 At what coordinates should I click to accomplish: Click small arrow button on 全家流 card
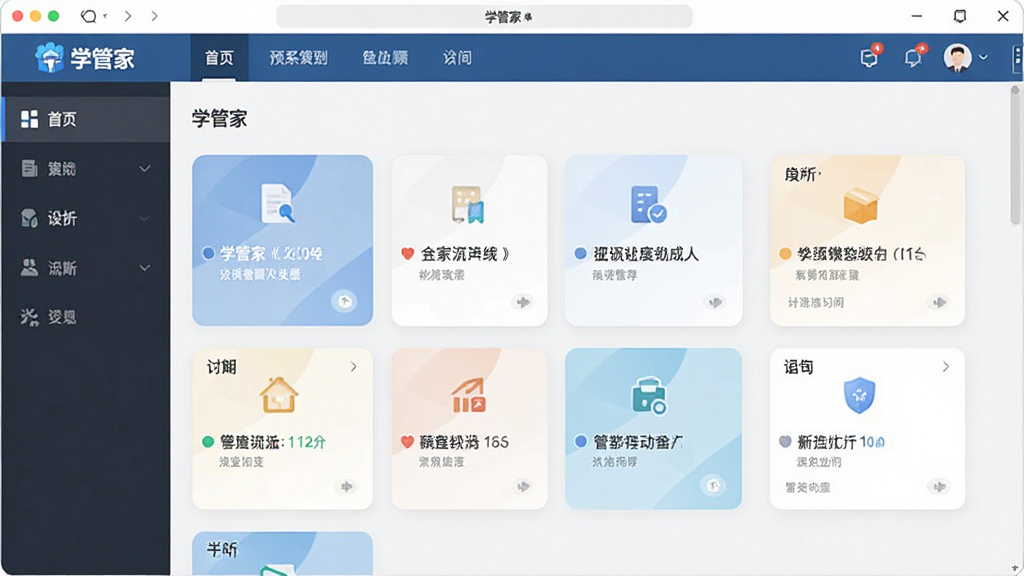[523, 302]
